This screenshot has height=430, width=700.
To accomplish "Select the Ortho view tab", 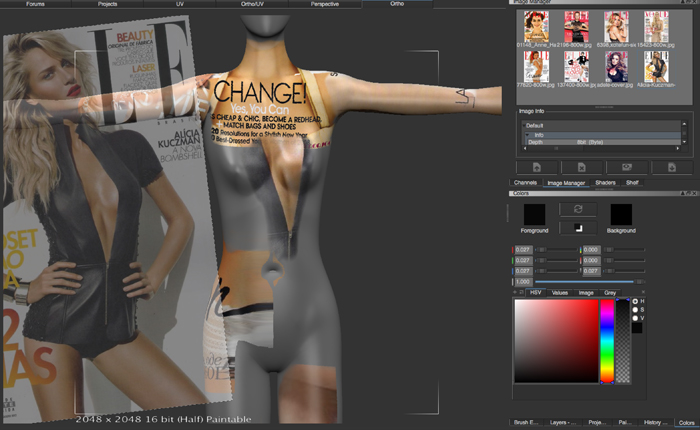I will (397, 4).
